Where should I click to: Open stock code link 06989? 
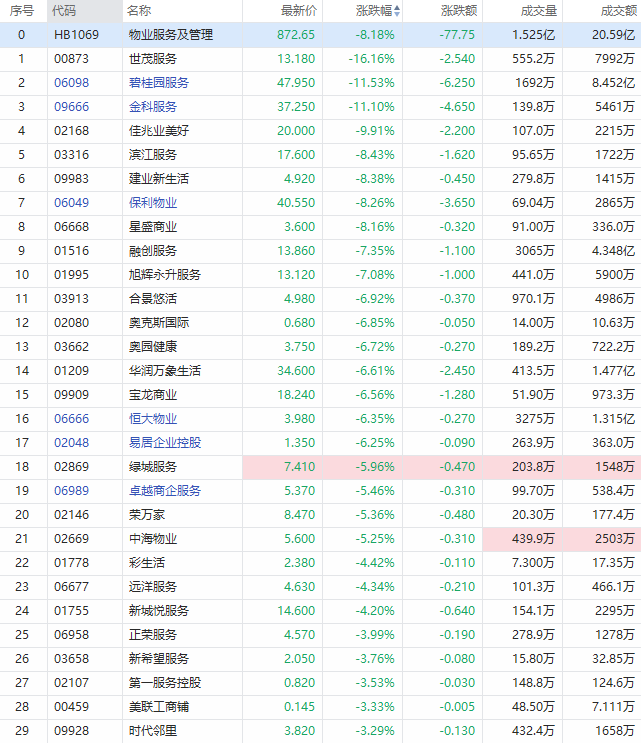coord(72,490)
